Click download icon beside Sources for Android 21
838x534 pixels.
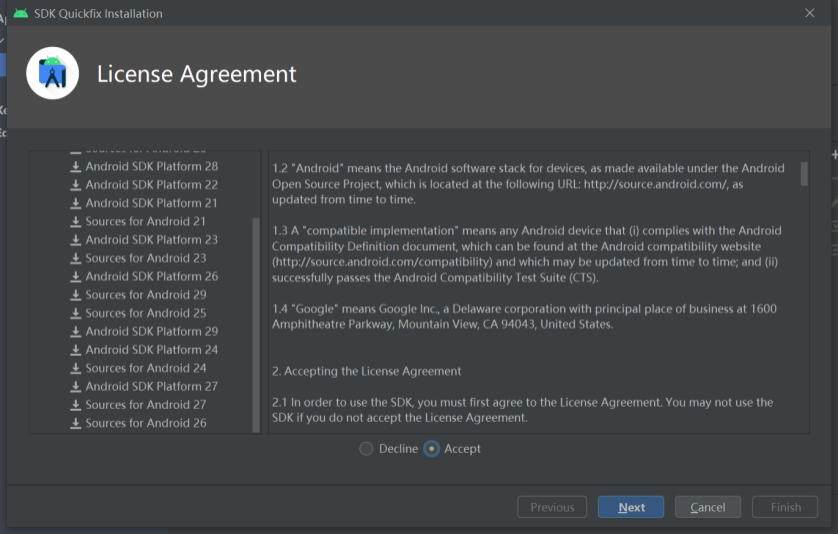pos(75,221)
